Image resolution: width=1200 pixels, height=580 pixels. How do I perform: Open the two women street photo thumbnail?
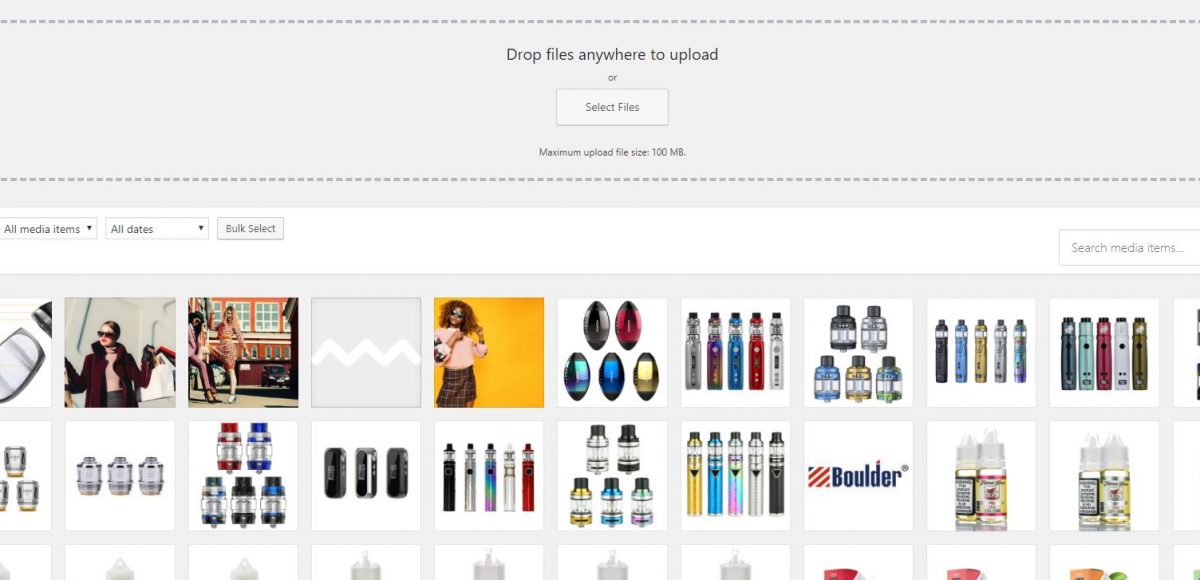[x=243, y=352]
